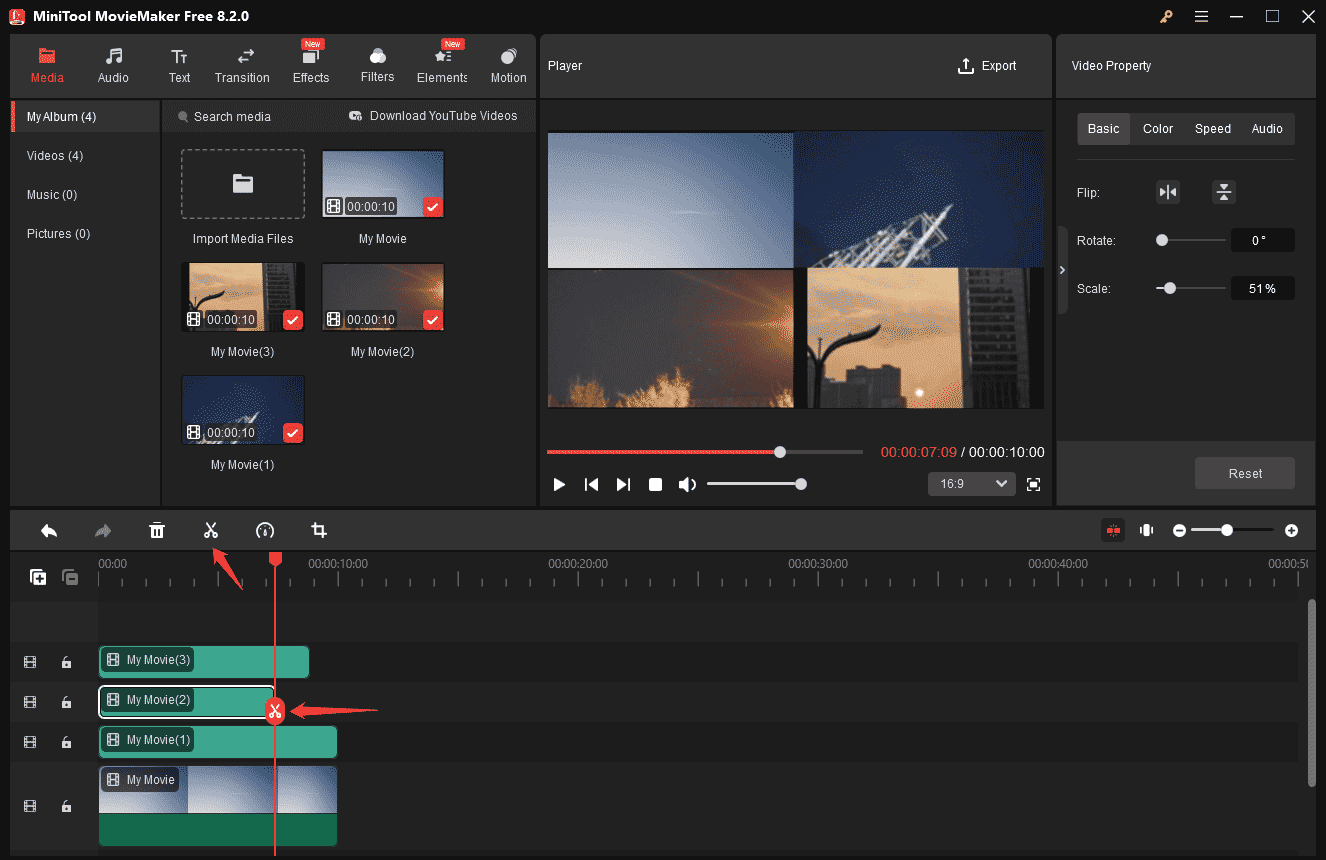
Task: Switch to the Audio property tab
Action: [x=1267, y=129]
